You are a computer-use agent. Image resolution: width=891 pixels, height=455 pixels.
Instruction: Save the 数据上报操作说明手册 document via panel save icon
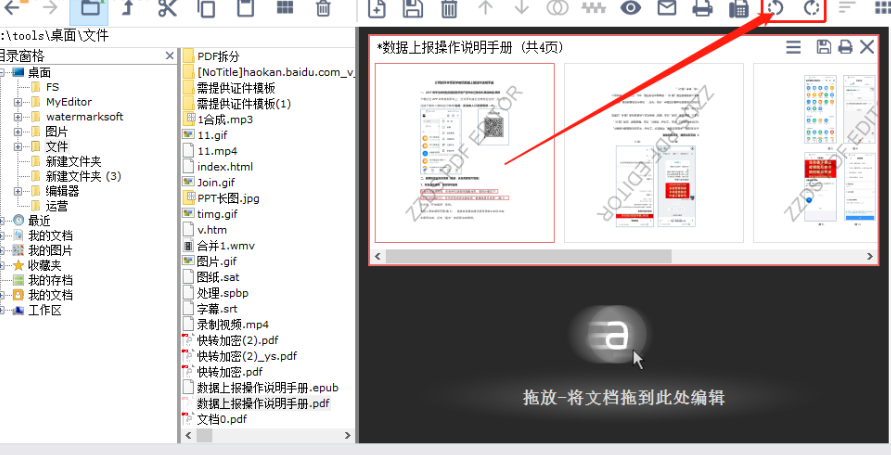pyautogui.click(x=823, y=47)
